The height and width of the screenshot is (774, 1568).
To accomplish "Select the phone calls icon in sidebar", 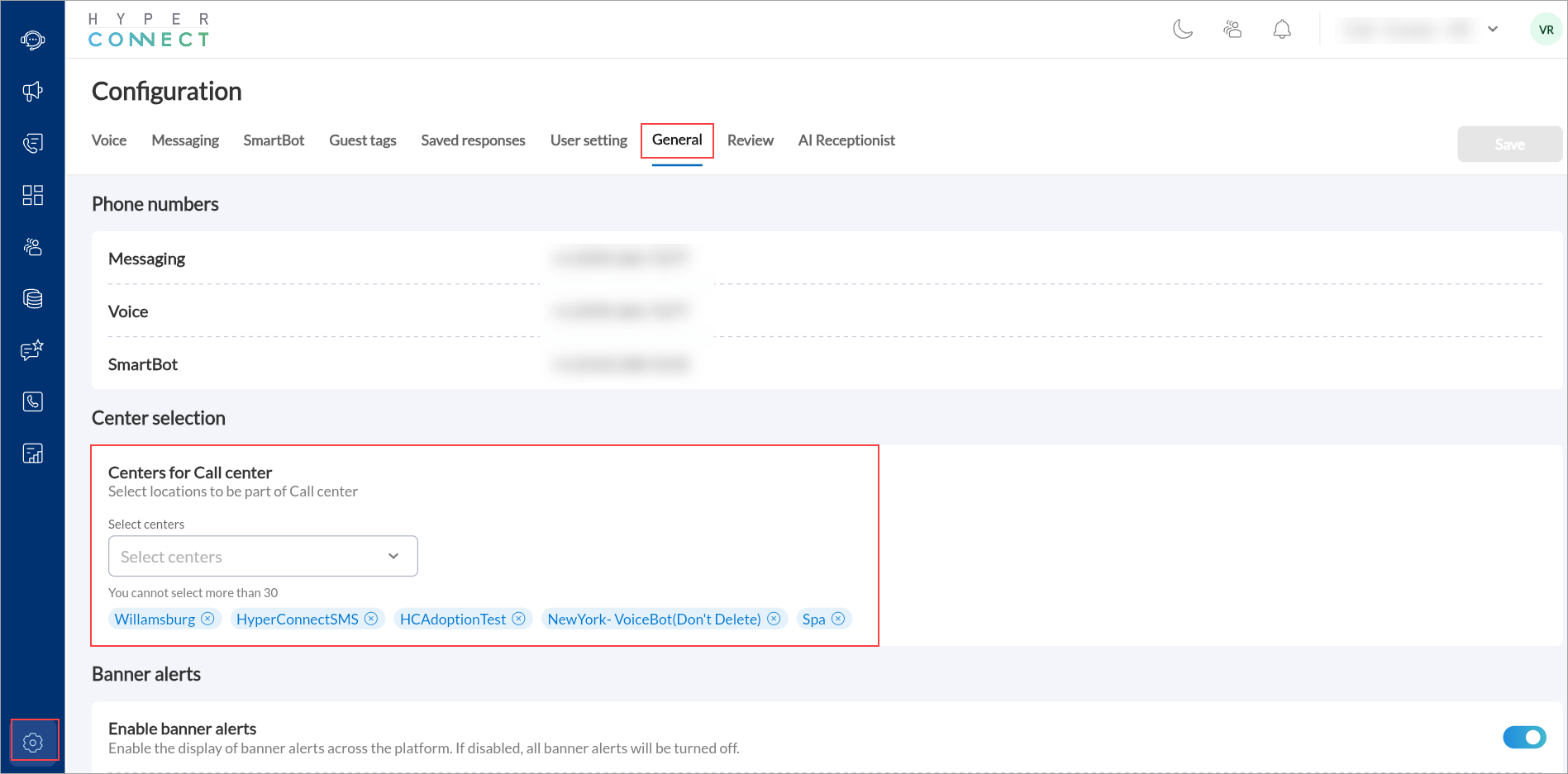I will coord(33,401).
